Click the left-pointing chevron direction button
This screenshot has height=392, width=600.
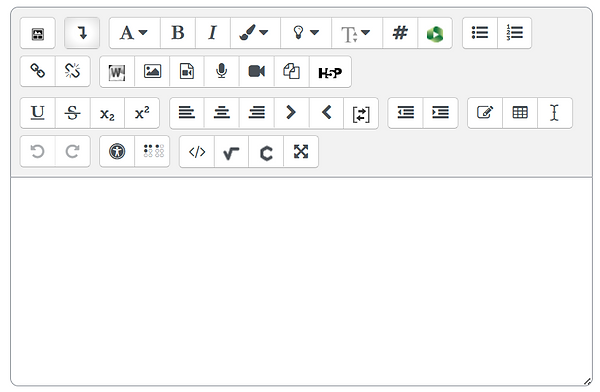click(326, 113)
